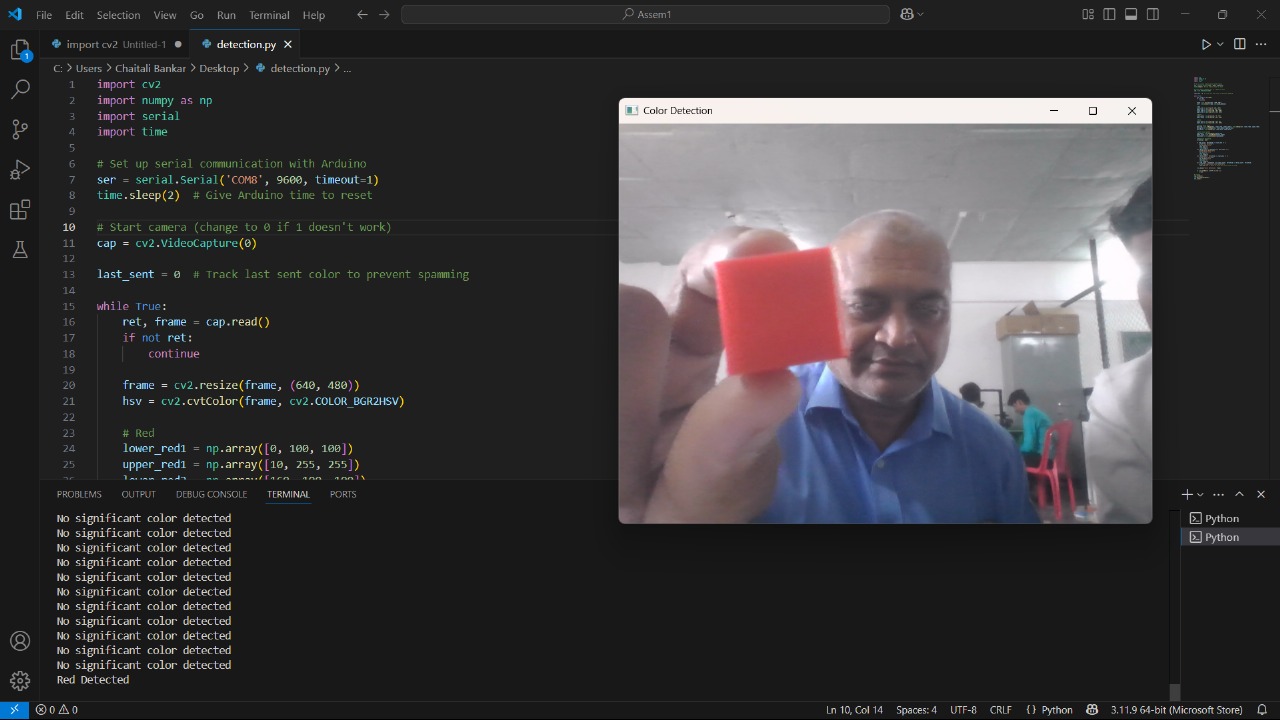Open the editor's More Actions ellipsis
The width and height of the screenshot is (1280, 720).
click(x=1261, y=44)
